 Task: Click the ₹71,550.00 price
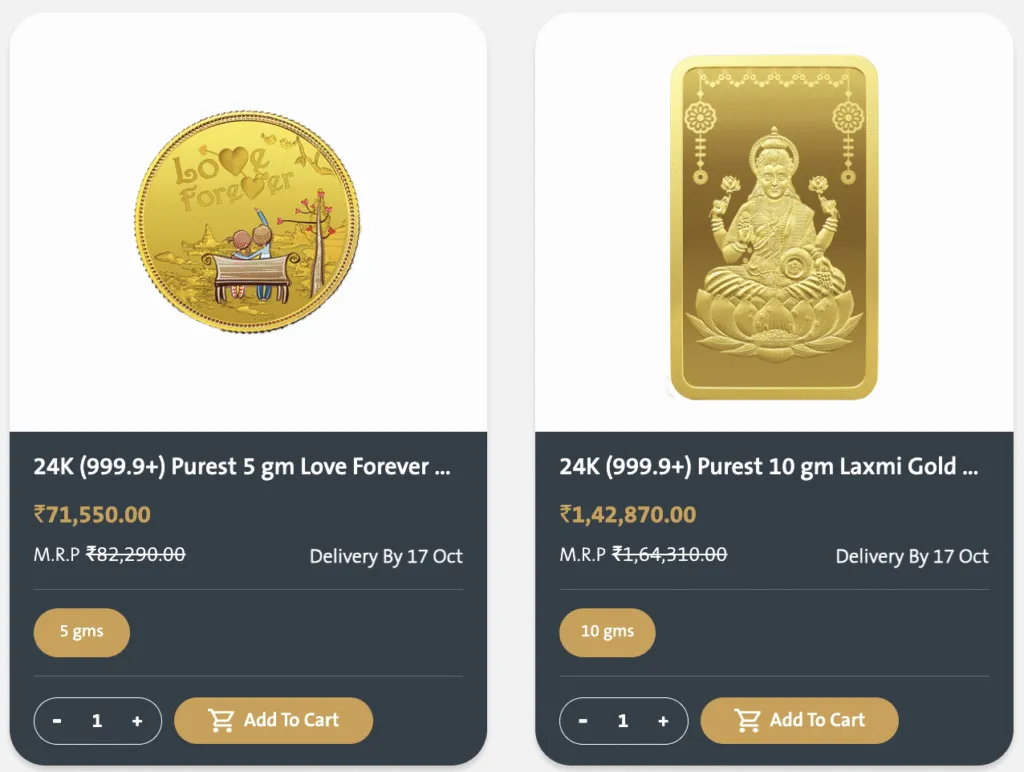(x=92, y=515)
